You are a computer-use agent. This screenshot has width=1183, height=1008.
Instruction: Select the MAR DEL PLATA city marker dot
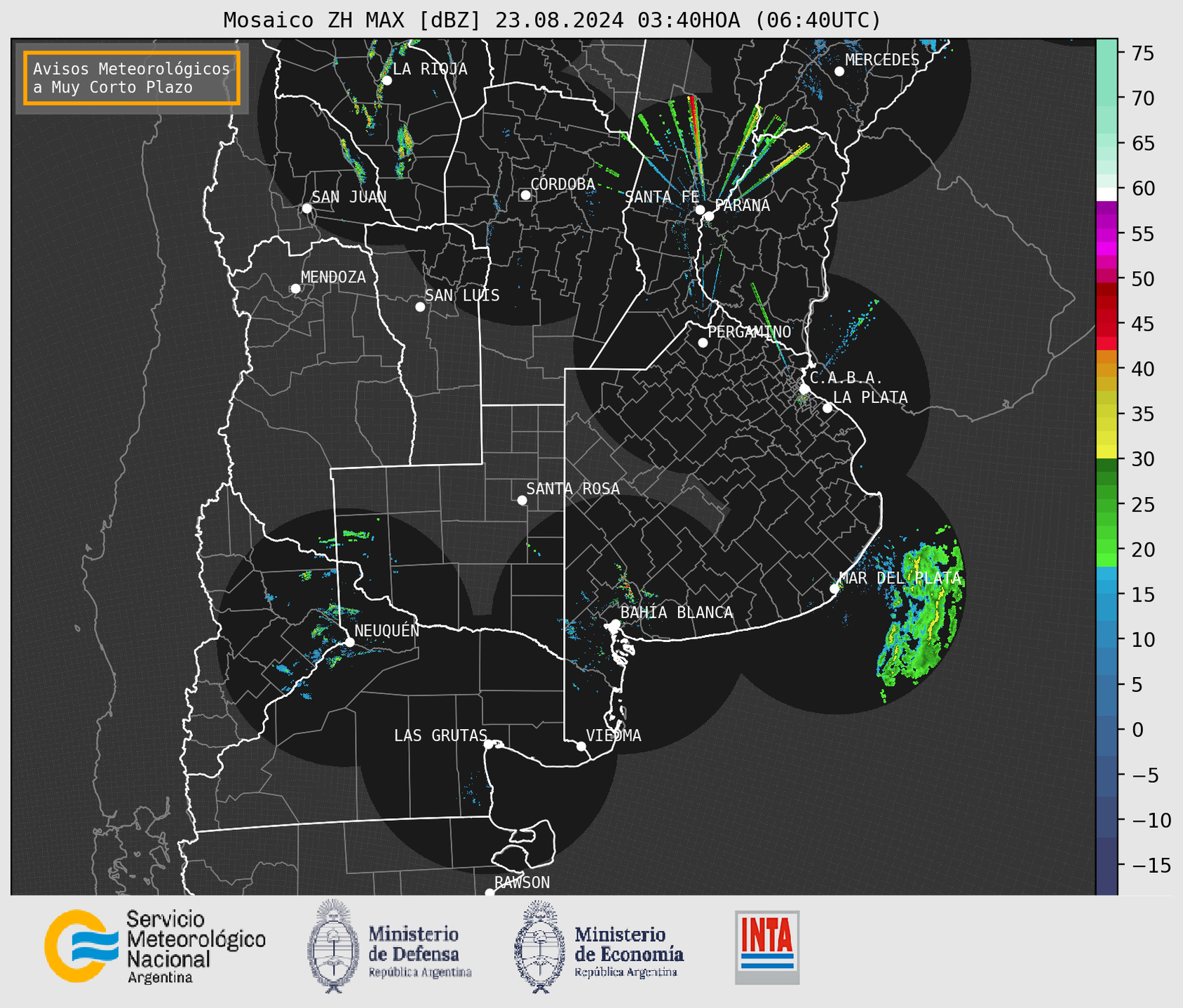click(x=834, y=589)
